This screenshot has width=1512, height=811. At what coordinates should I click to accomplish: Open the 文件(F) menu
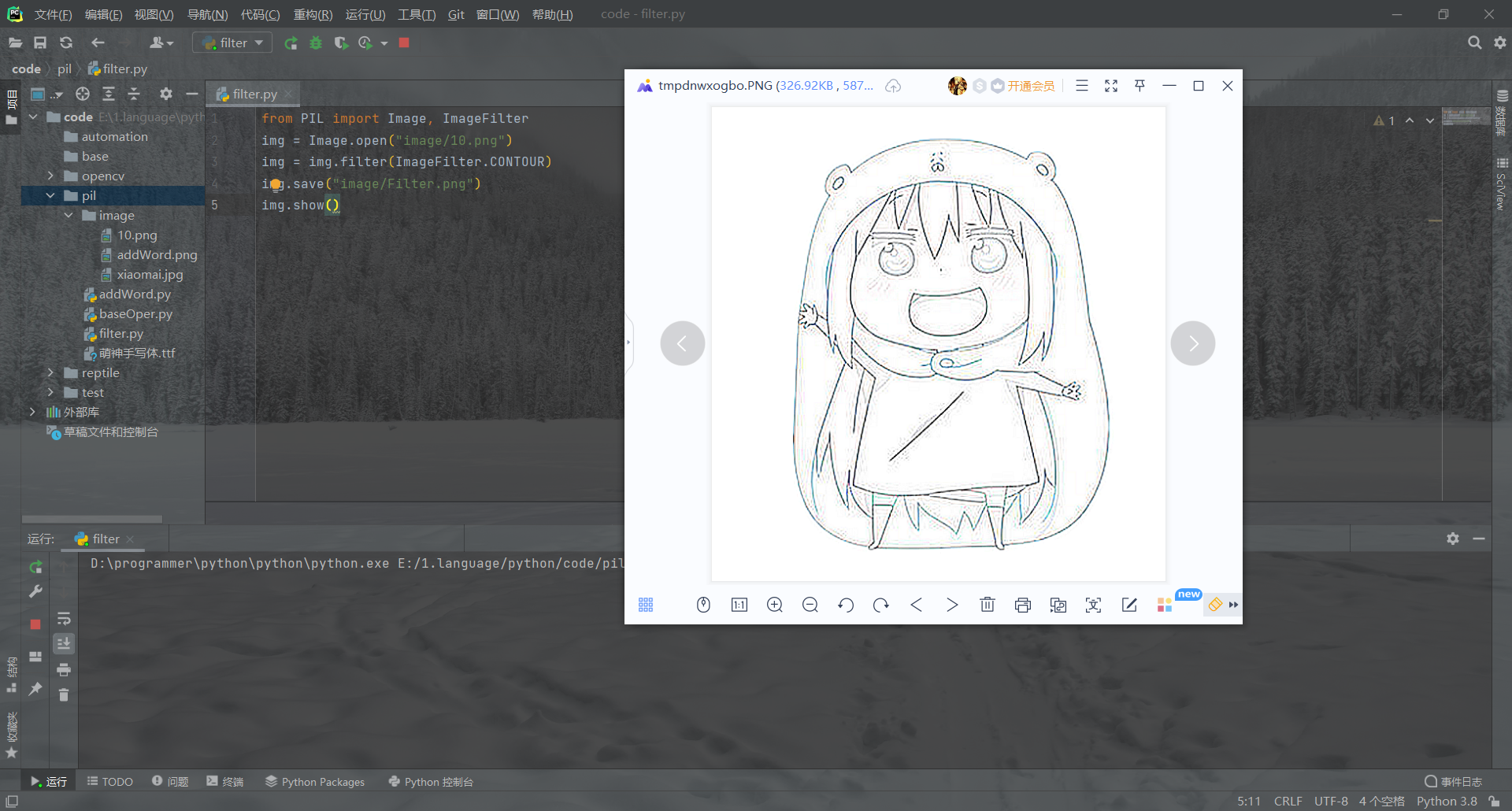click(53, 14)
